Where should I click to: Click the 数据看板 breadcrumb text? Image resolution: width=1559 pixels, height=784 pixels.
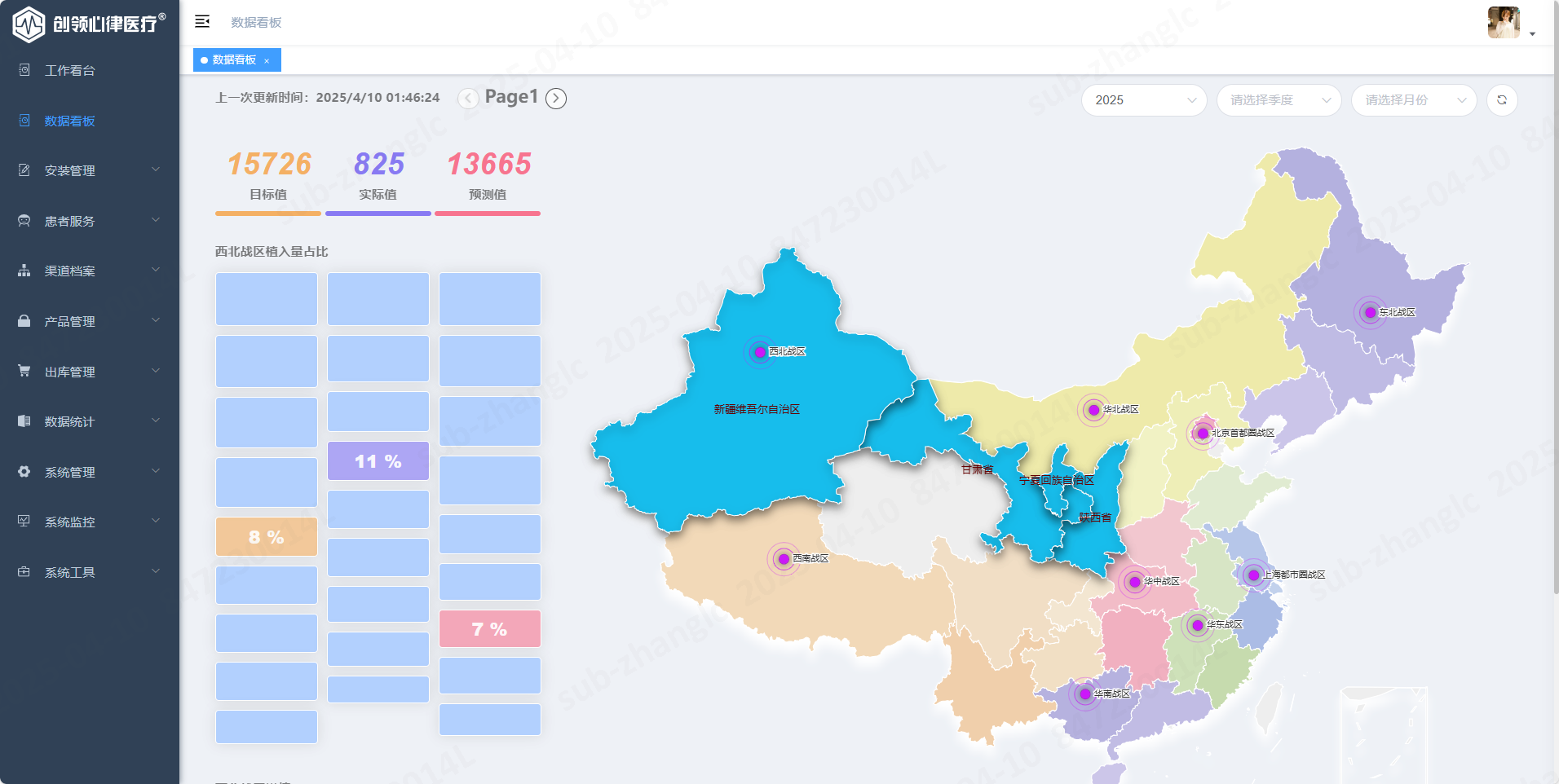click(x=256, y=22)
